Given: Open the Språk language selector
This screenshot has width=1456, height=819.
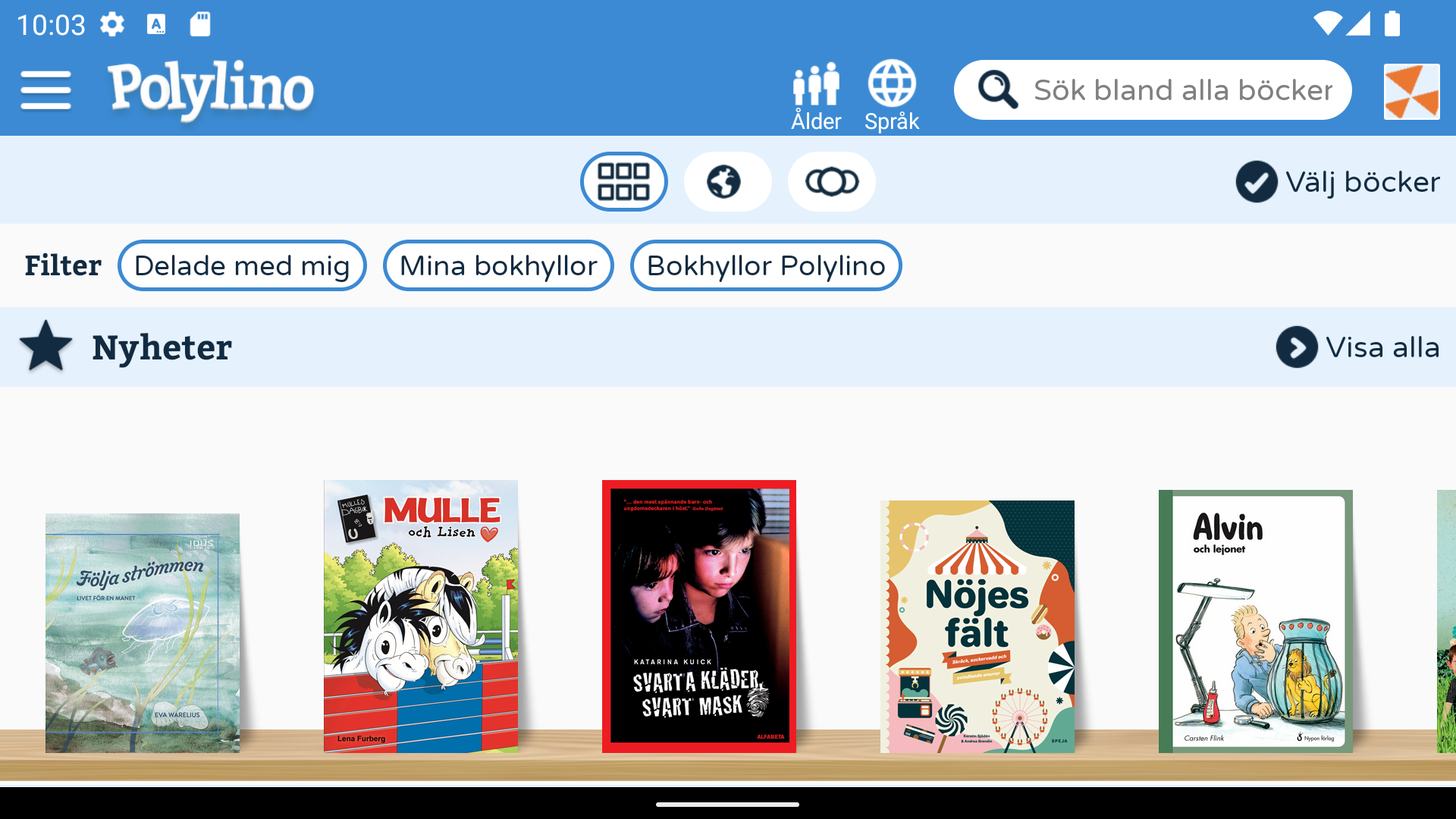Looking at the screenshot, I should click(892, 96).
